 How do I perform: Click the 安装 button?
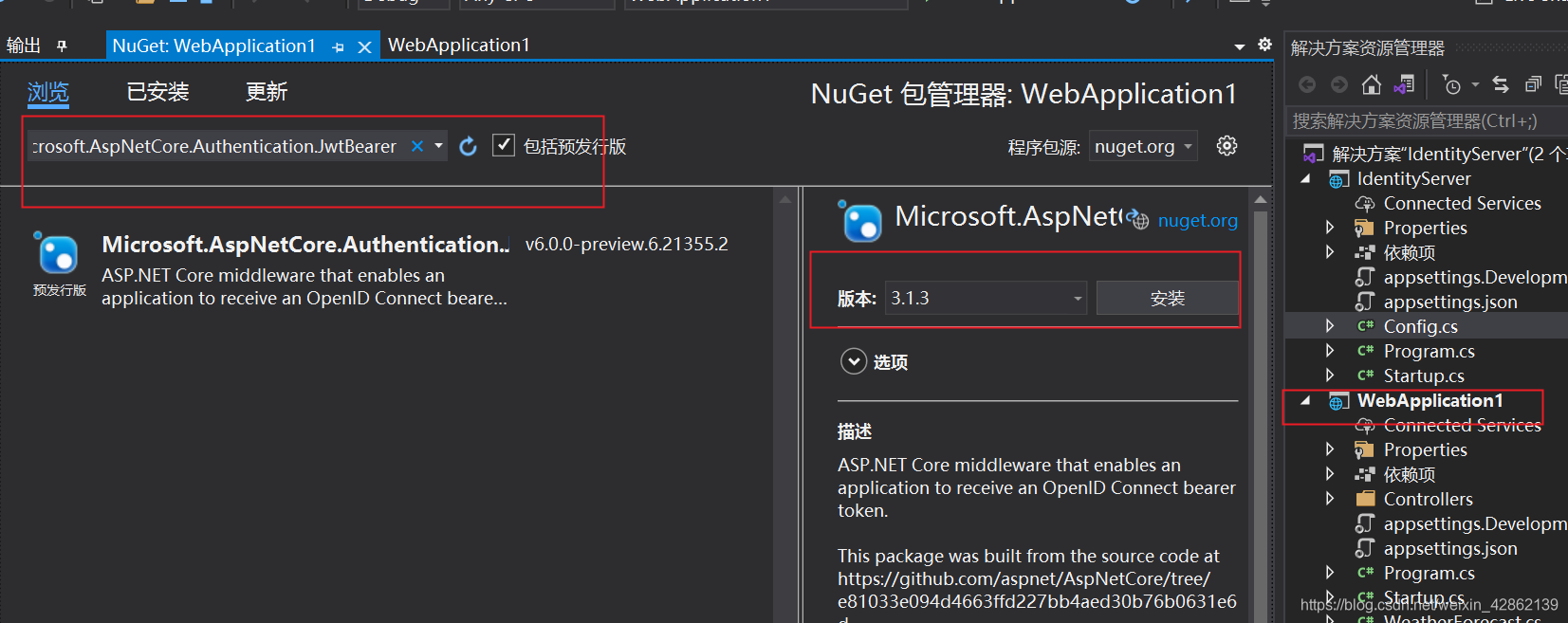point(1168,298)
